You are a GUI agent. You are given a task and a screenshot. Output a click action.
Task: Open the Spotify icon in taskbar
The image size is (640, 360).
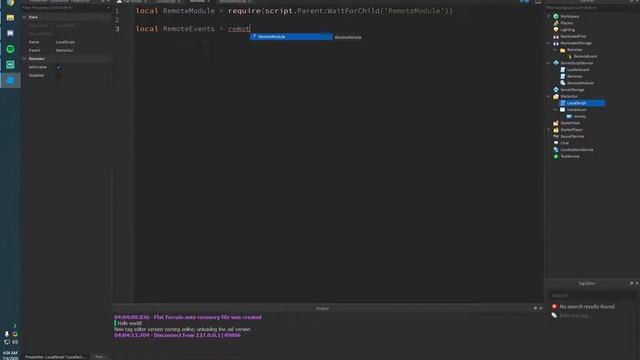[10, 49]
